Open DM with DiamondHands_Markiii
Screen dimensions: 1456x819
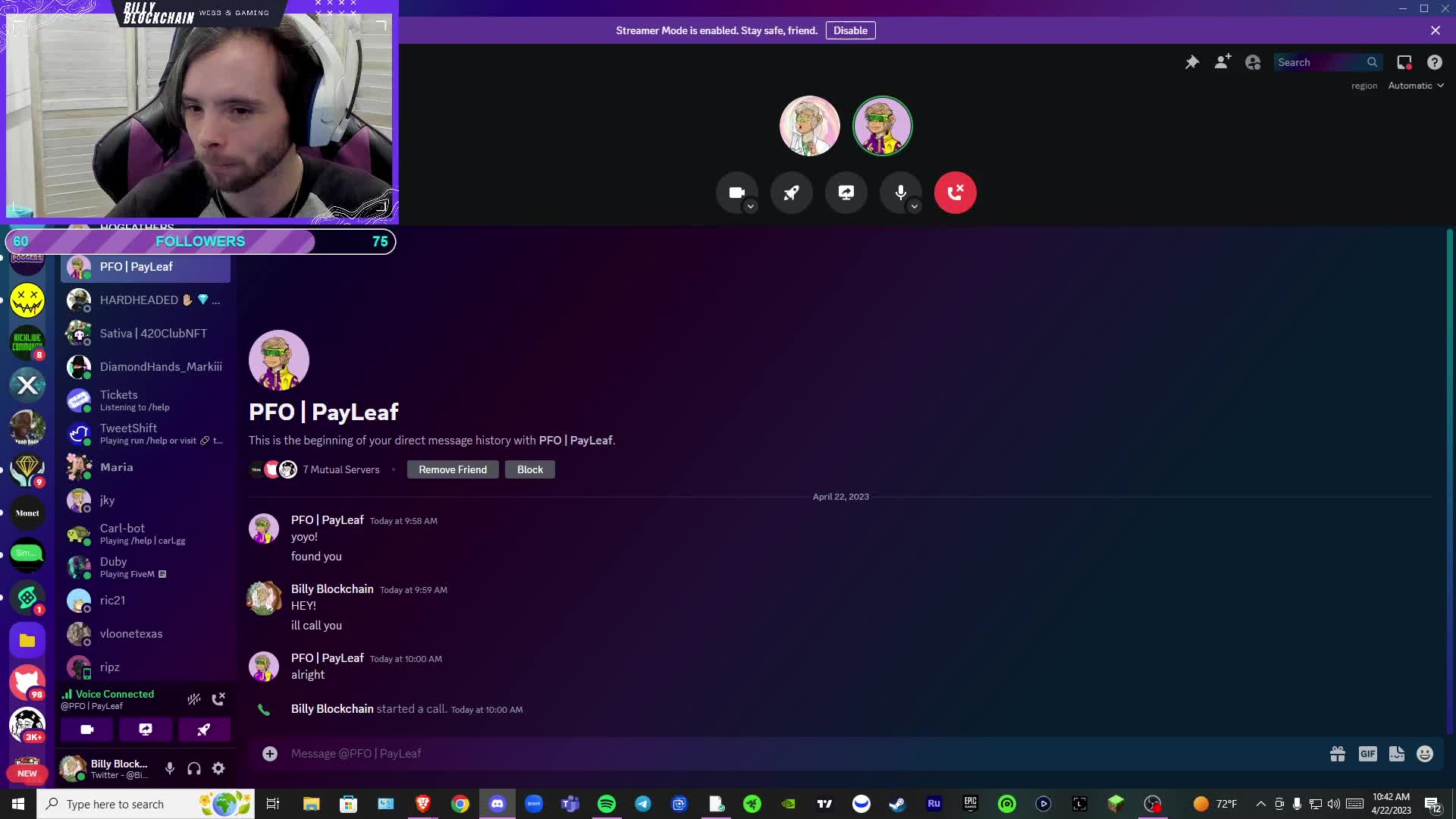click(x=146, y=367)
